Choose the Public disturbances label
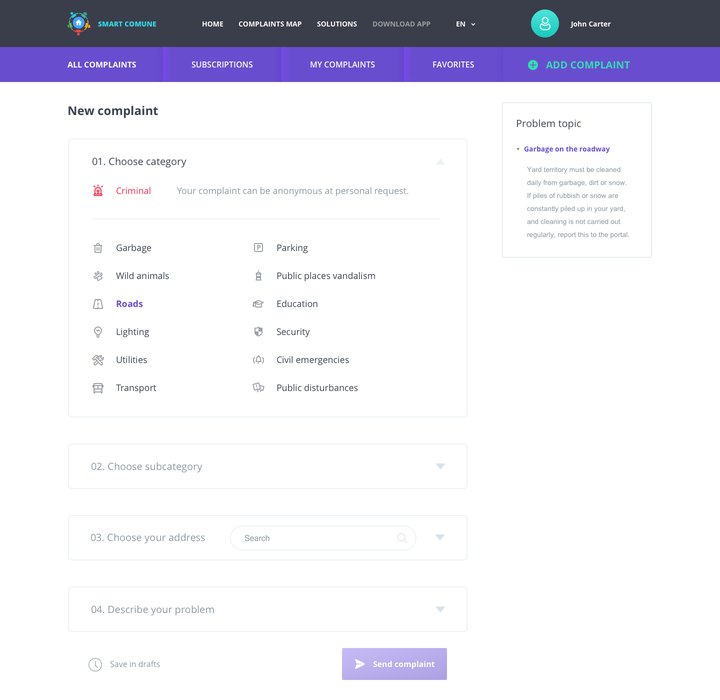Image resolution: width=720 pixels, height=700 pixels. [x=317, y=388]
